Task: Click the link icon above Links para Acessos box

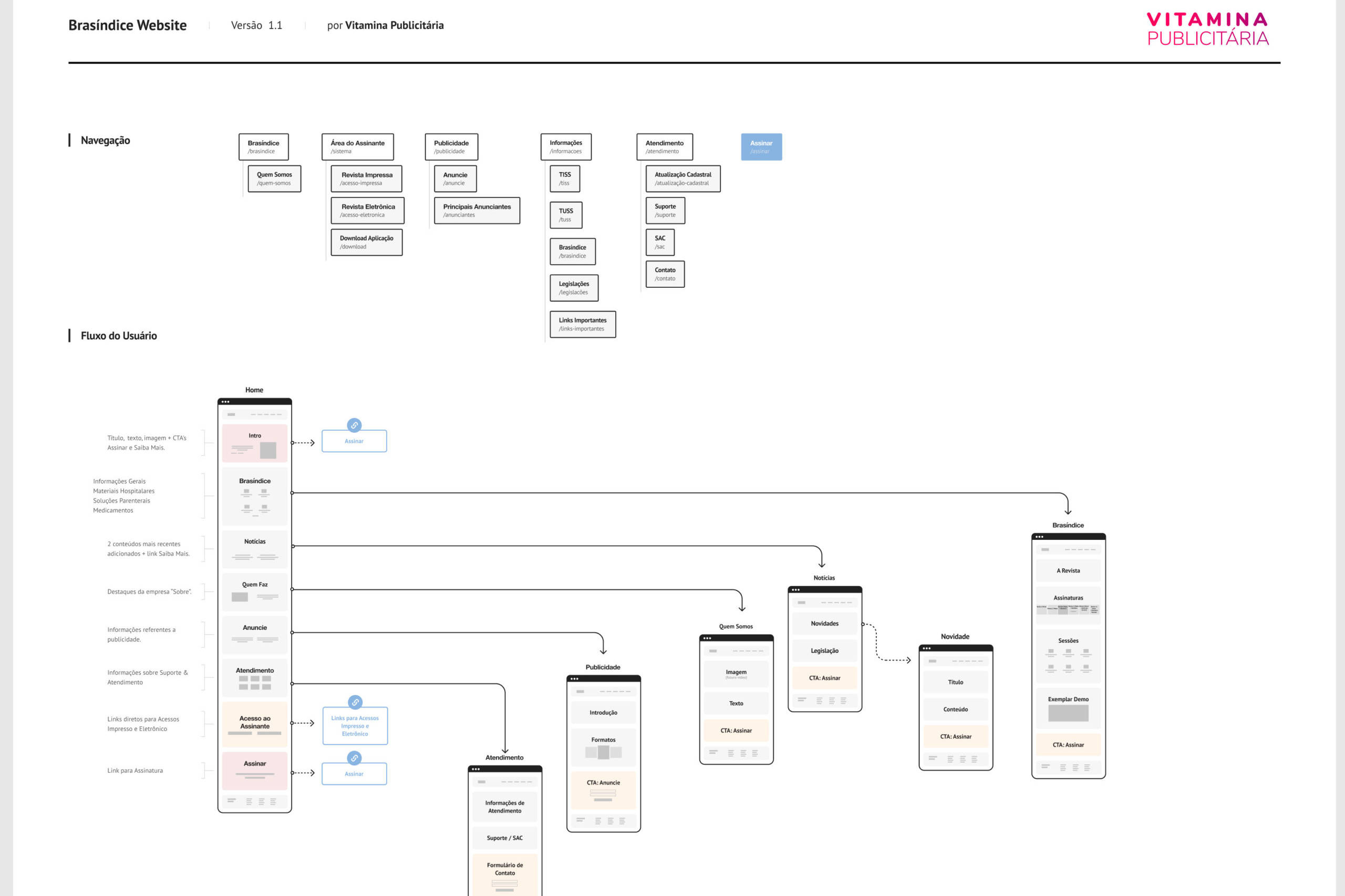Action: pos(355,702)
